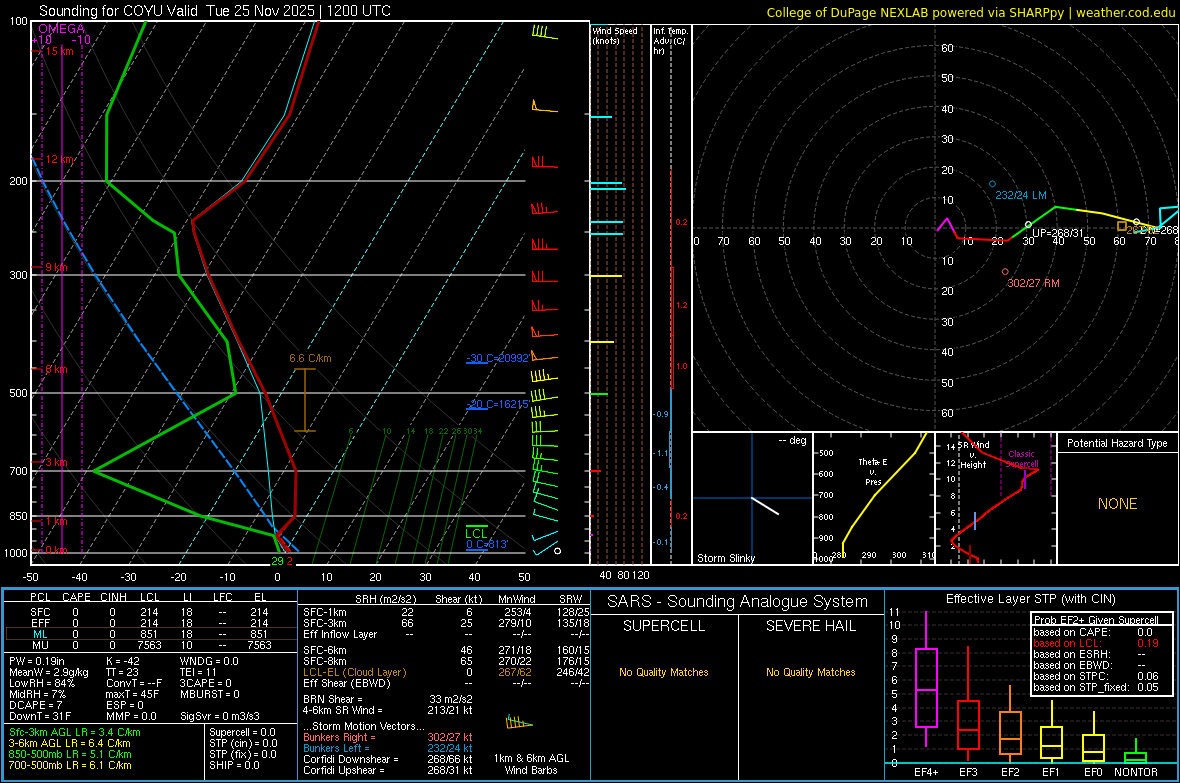The image size is (1180, 783).
Task: Click the red 'based on LCL:' line
Action: point(1095,643)
